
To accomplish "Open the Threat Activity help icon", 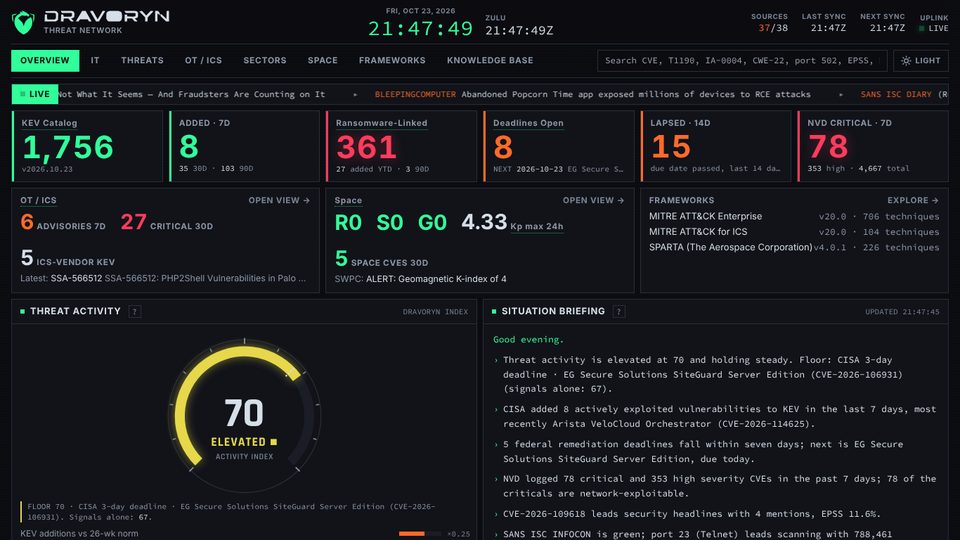I will pos(135,312).
